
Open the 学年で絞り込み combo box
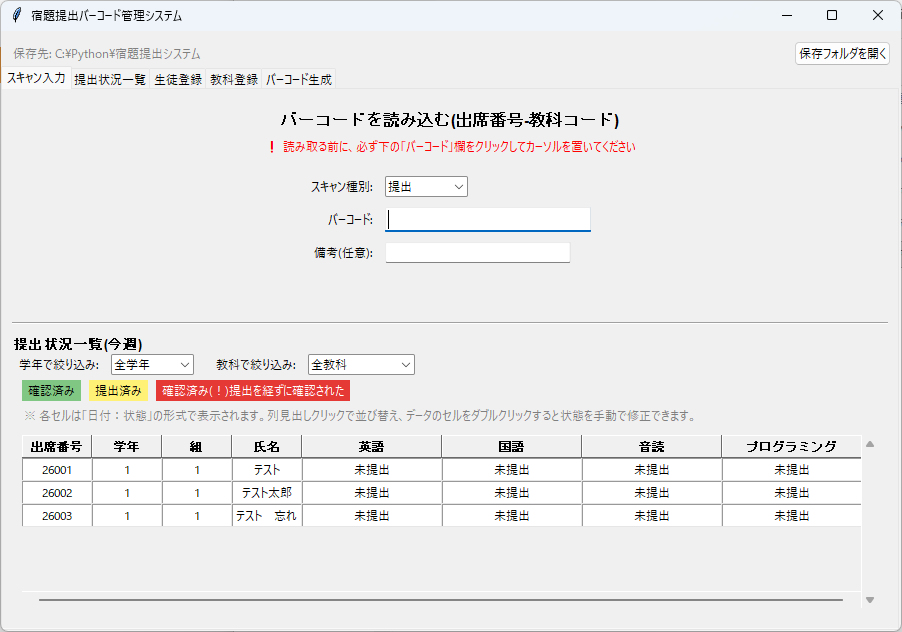pyautogui.click(x=152, y=365)
